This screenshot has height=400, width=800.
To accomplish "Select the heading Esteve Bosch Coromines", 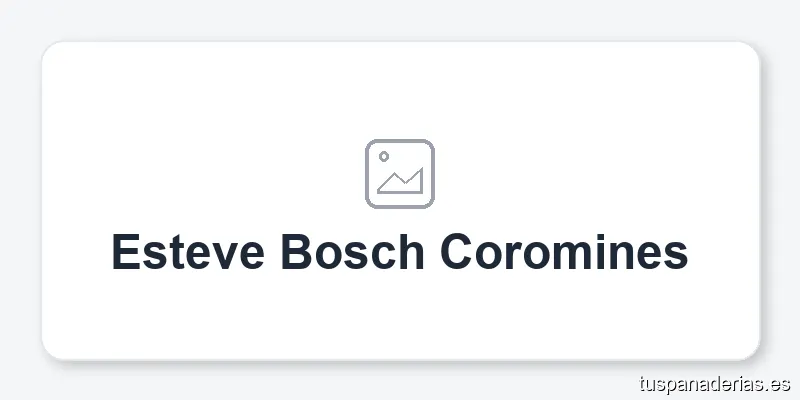I will pyautogui.click(x=400, y=252).
